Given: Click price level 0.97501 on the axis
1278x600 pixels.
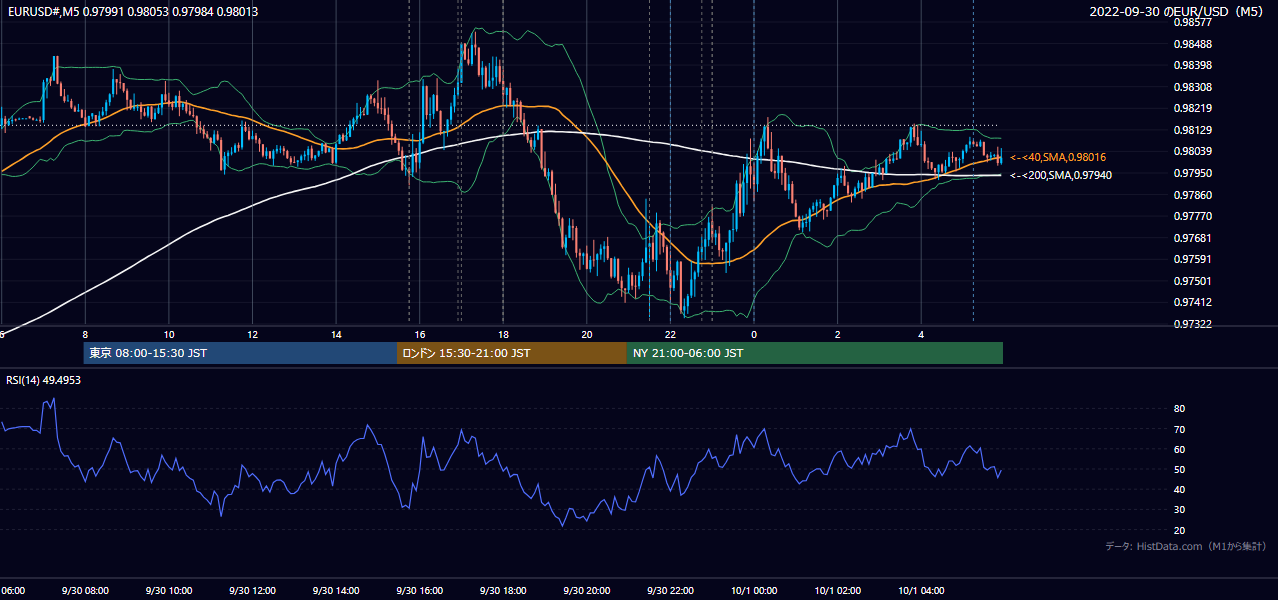Looking at the screenshot, I should (1193, 281).
